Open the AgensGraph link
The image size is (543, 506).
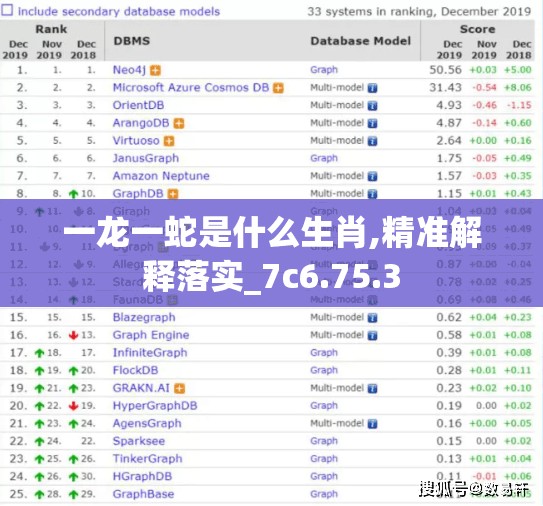(x=147, y=423)
